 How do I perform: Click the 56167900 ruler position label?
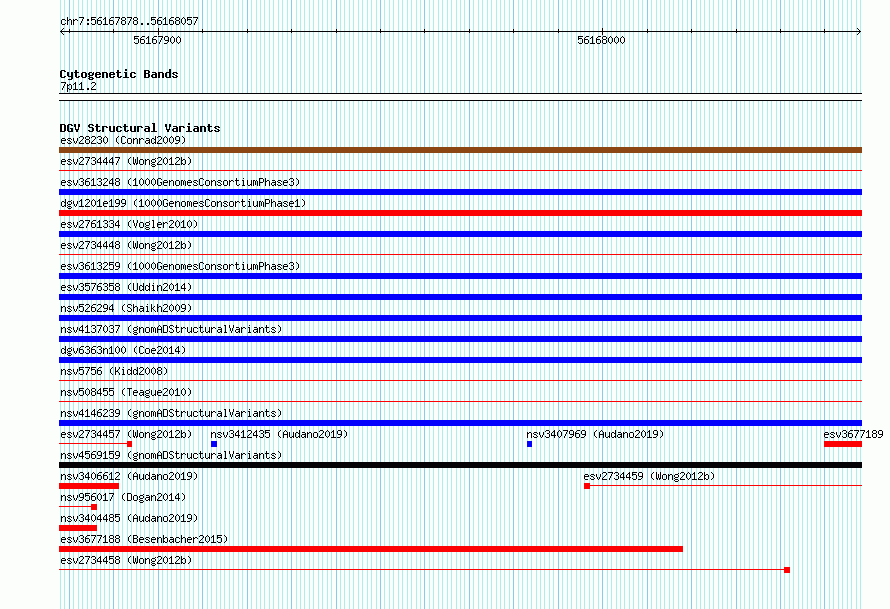coord(157,40)
